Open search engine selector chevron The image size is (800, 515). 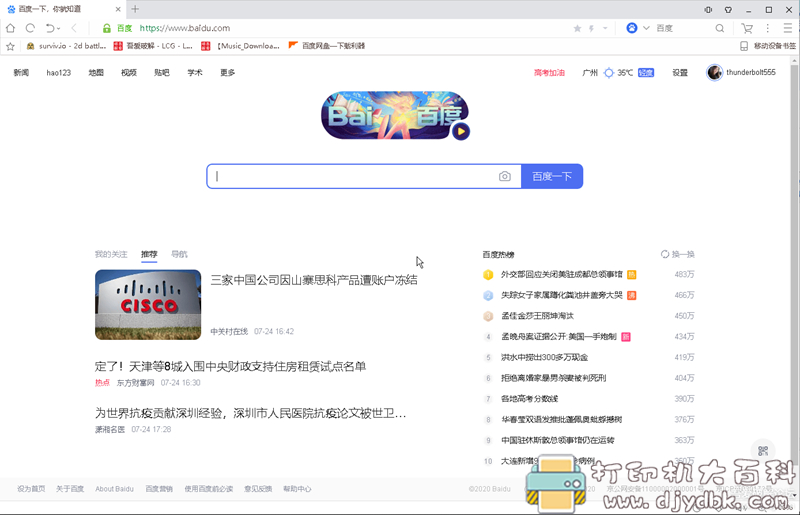point(646,28)
